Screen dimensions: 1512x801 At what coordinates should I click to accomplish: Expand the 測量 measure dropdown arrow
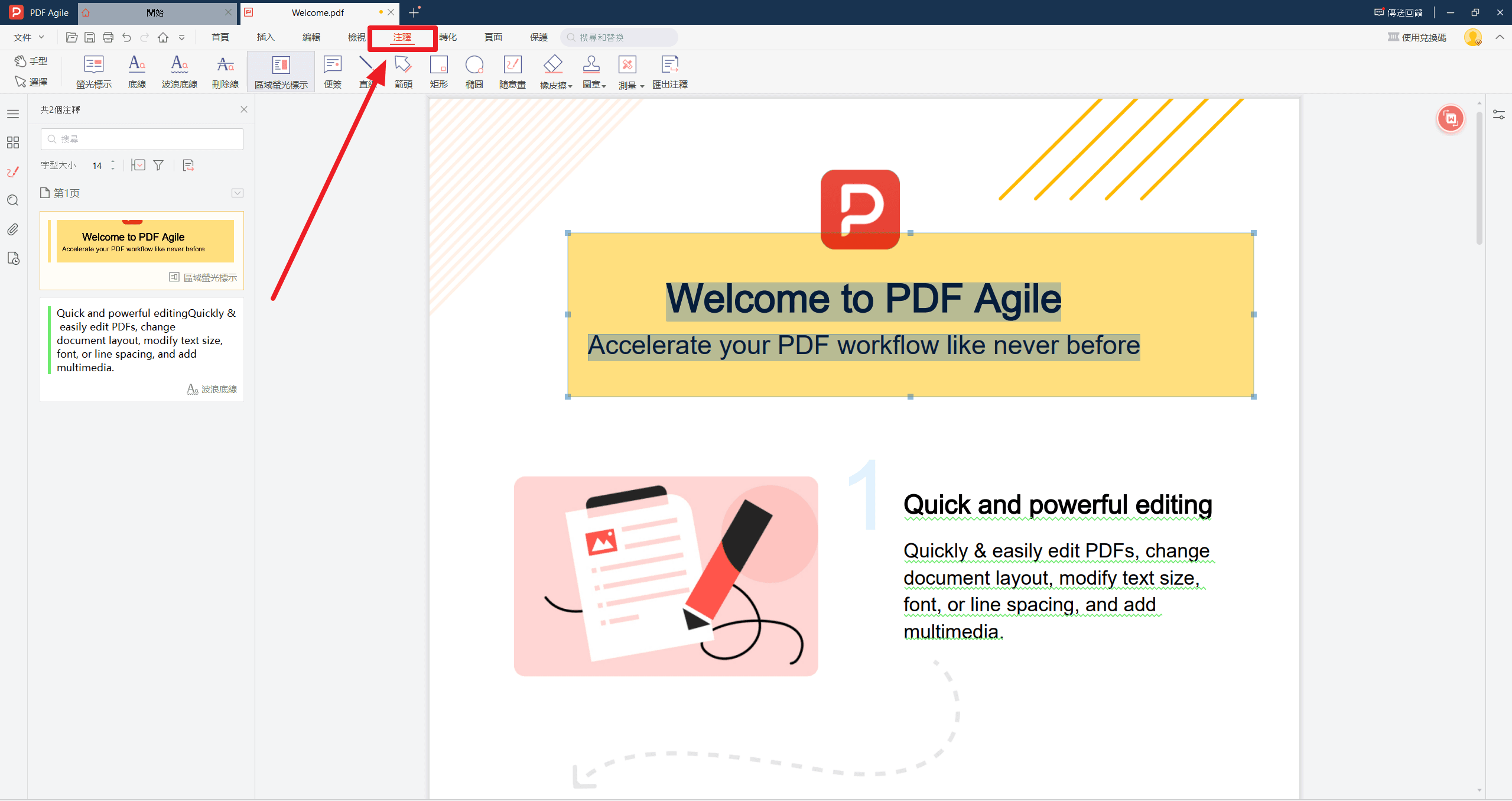(x=642, y=86)
